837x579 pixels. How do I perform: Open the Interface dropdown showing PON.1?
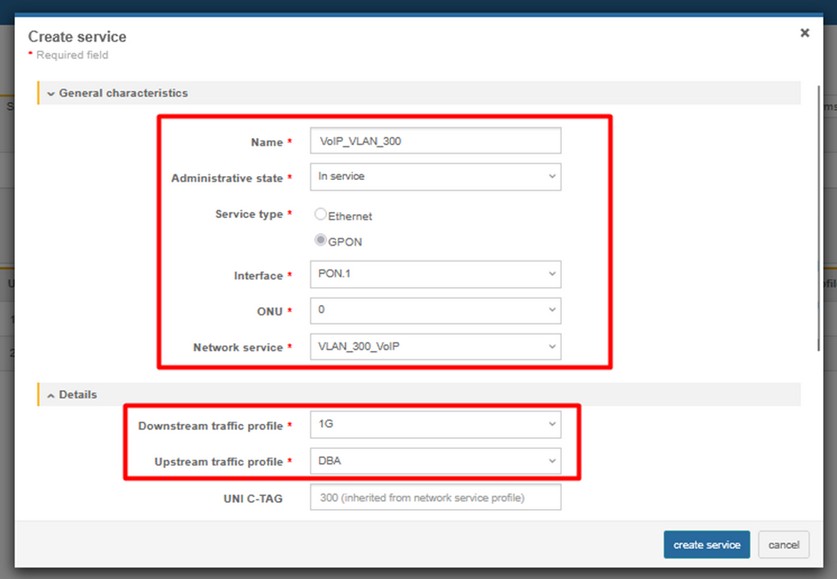pos(434,275)
